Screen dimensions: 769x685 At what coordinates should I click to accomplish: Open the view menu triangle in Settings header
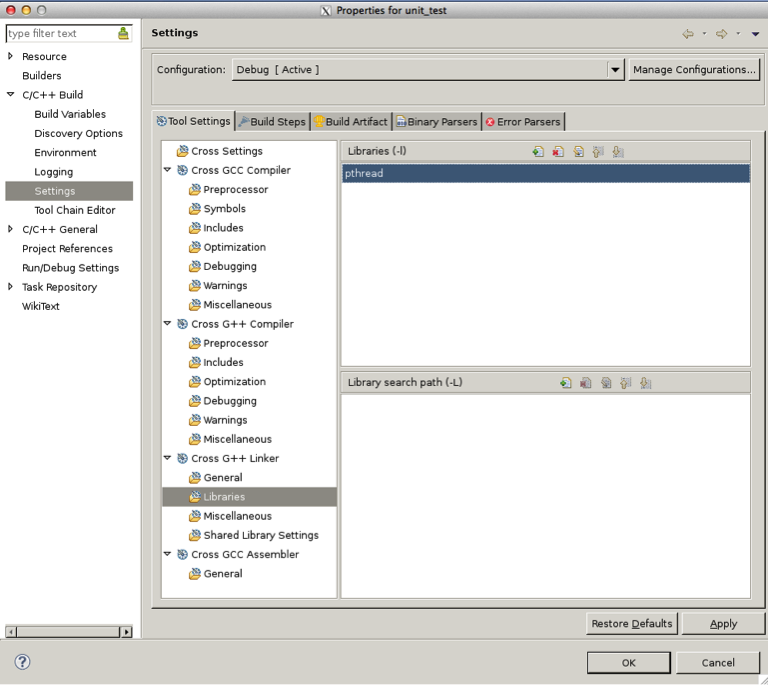pos(755,34)
